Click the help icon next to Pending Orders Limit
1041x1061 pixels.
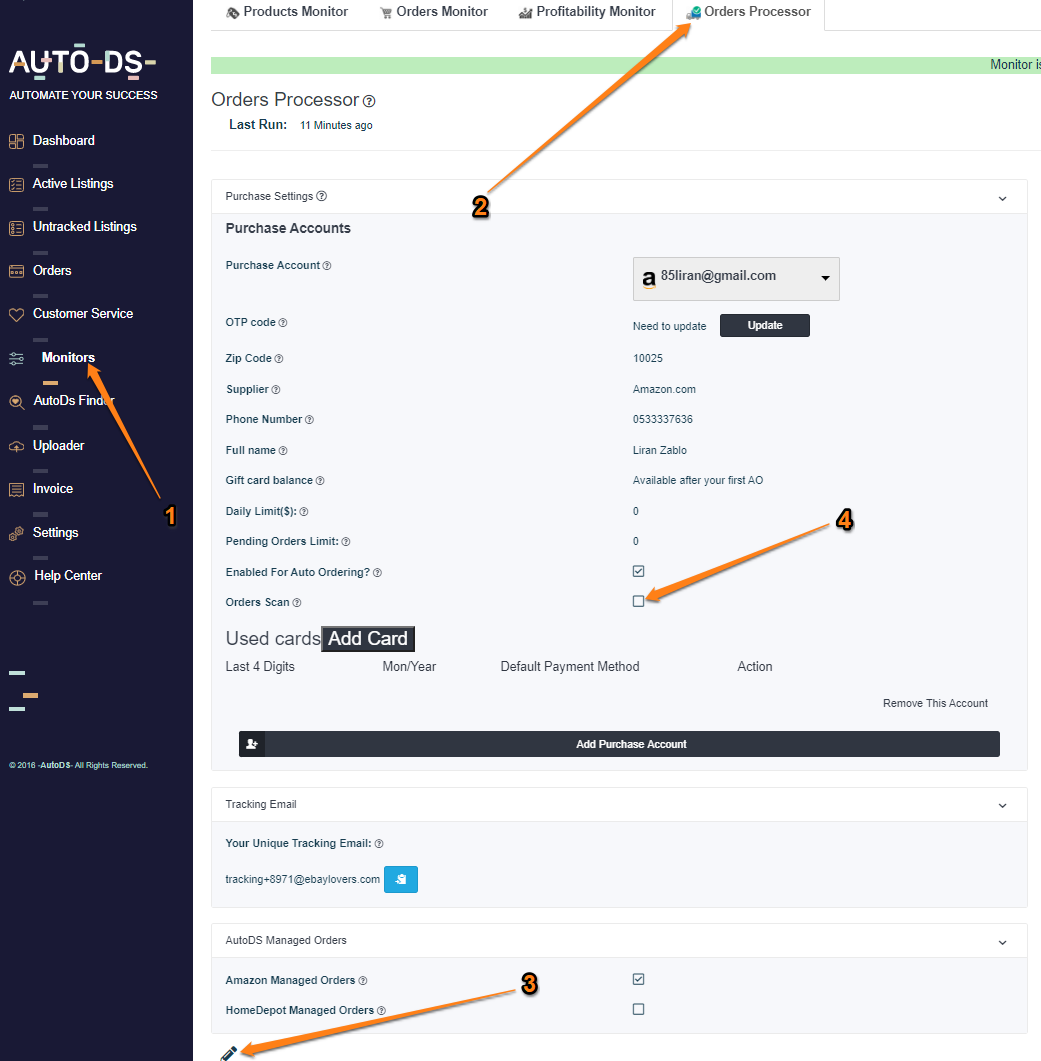[x=346, y=541]
